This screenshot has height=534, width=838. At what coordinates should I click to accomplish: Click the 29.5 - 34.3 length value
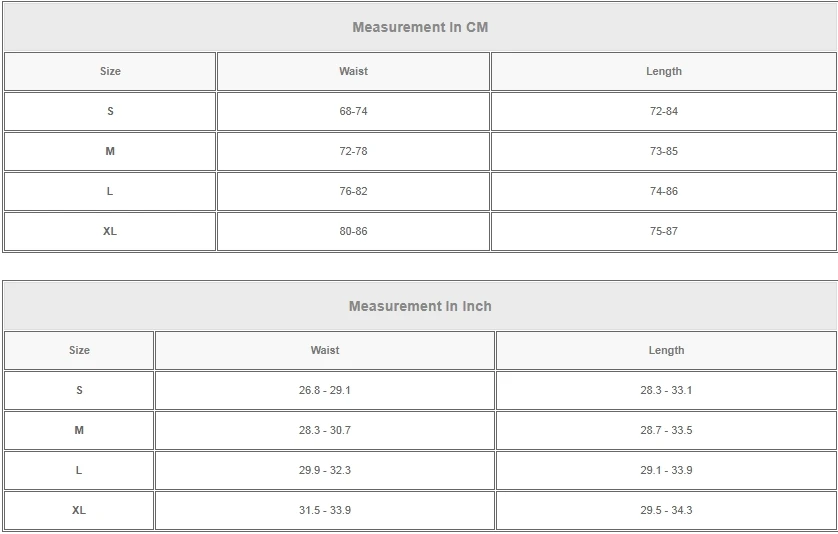(x=666, y=510)
